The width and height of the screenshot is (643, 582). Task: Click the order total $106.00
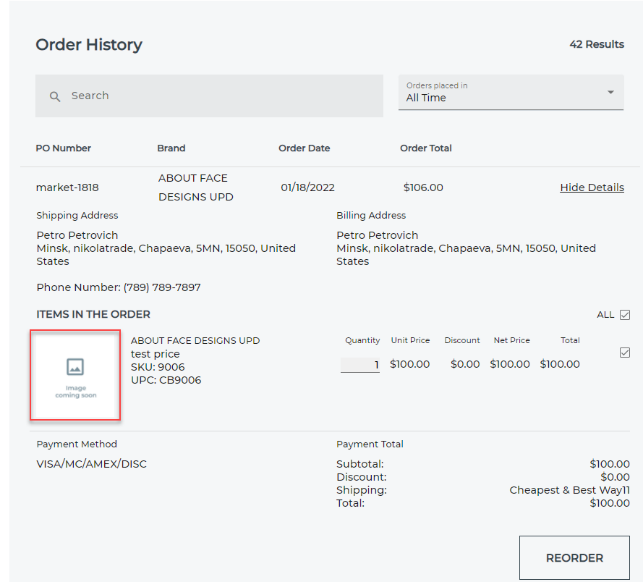[x=423, y=187]
